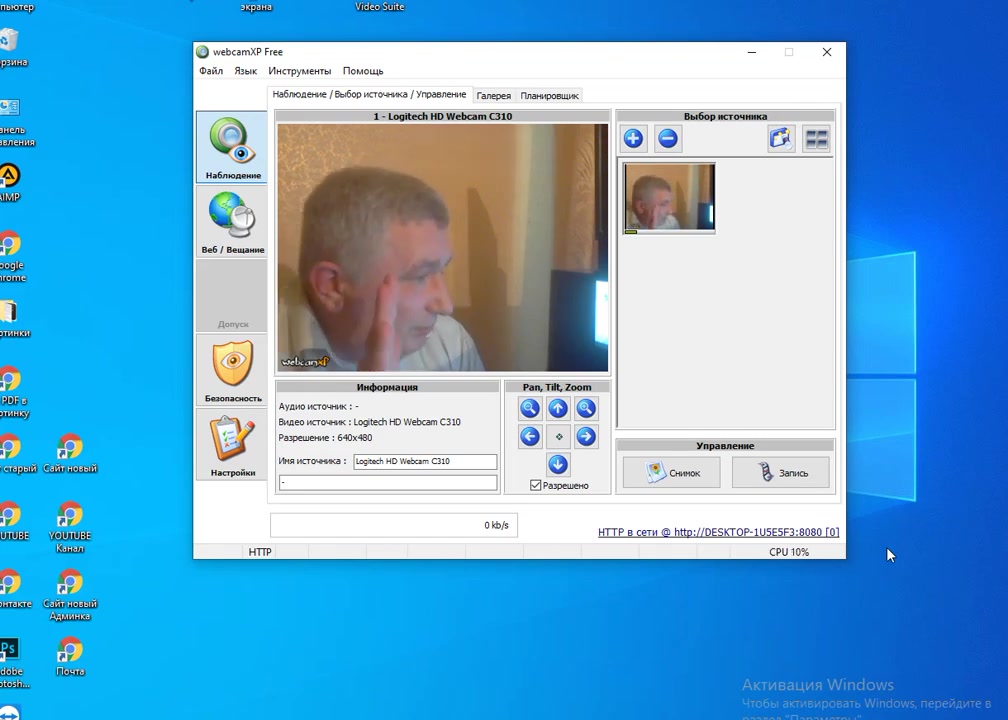1008x720 pixels.
Task: Click the source options icon beside grid view
Action: point(781,139)
